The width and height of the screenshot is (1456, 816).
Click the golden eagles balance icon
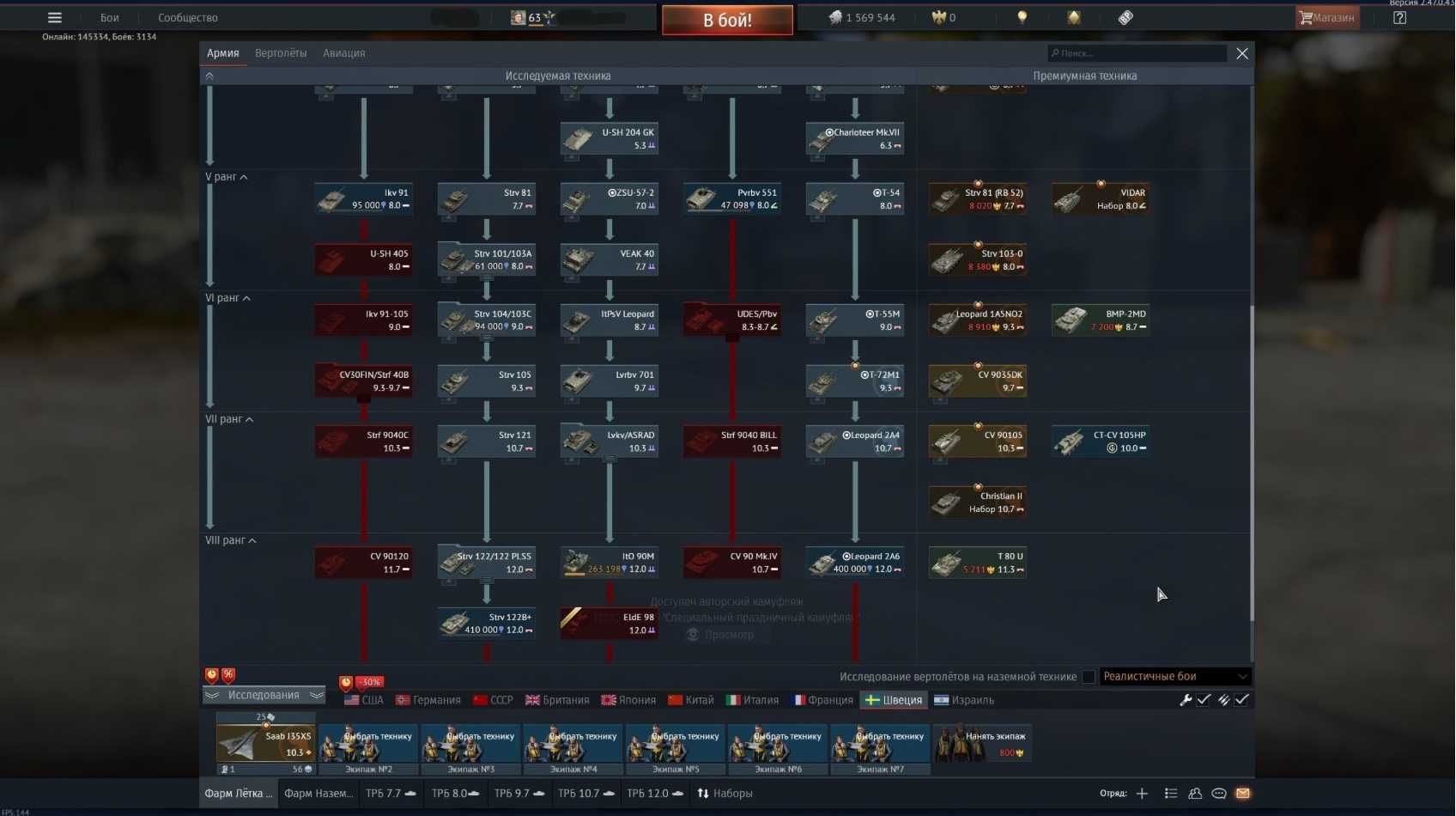(938, 17)
